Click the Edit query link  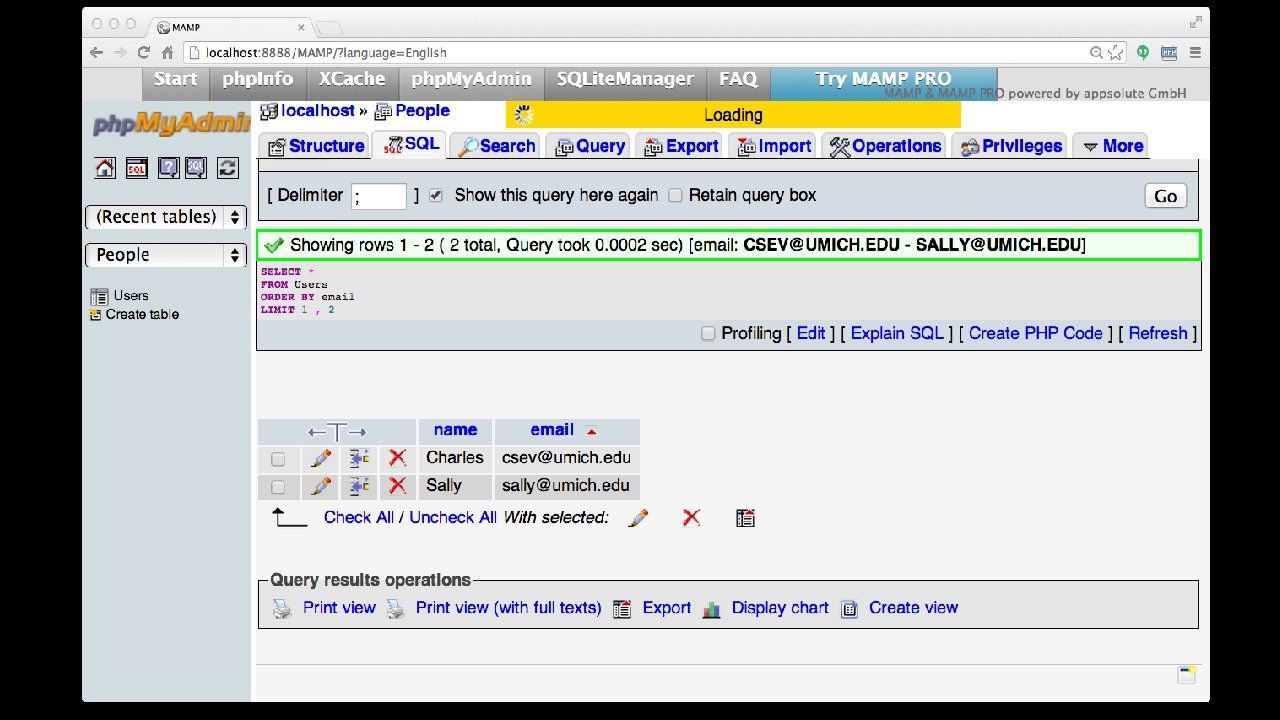click(811, 334)
